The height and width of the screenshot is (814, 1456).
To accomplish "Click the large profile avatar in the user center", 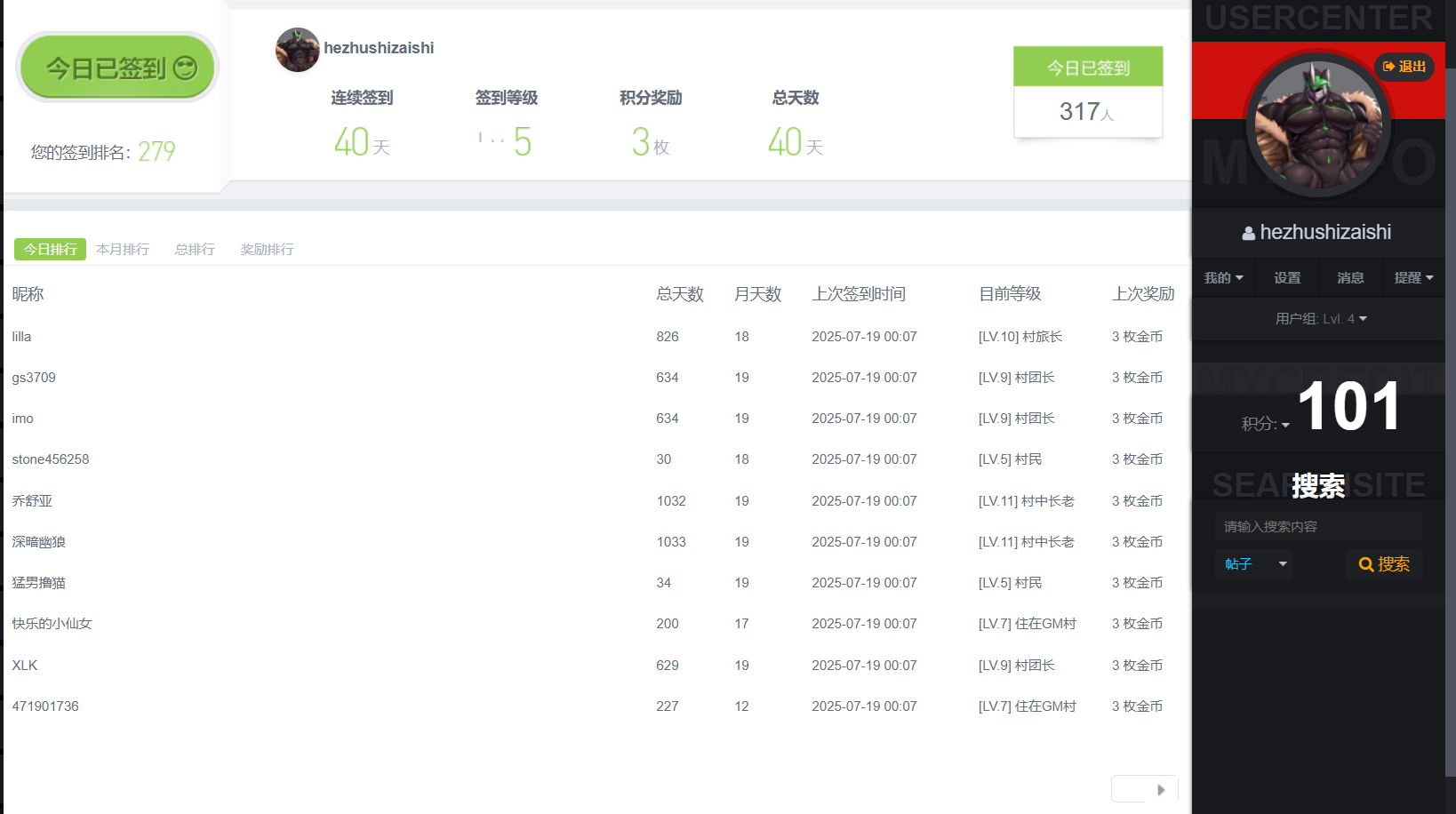I will 1317,125.
